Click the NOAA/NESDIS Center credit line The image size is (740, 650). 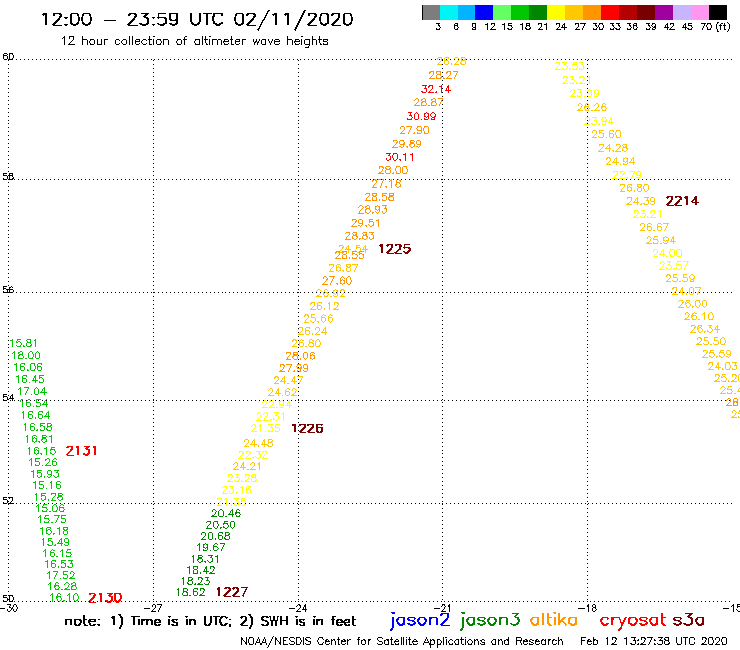pyautogui.click(x=402, y=642)
